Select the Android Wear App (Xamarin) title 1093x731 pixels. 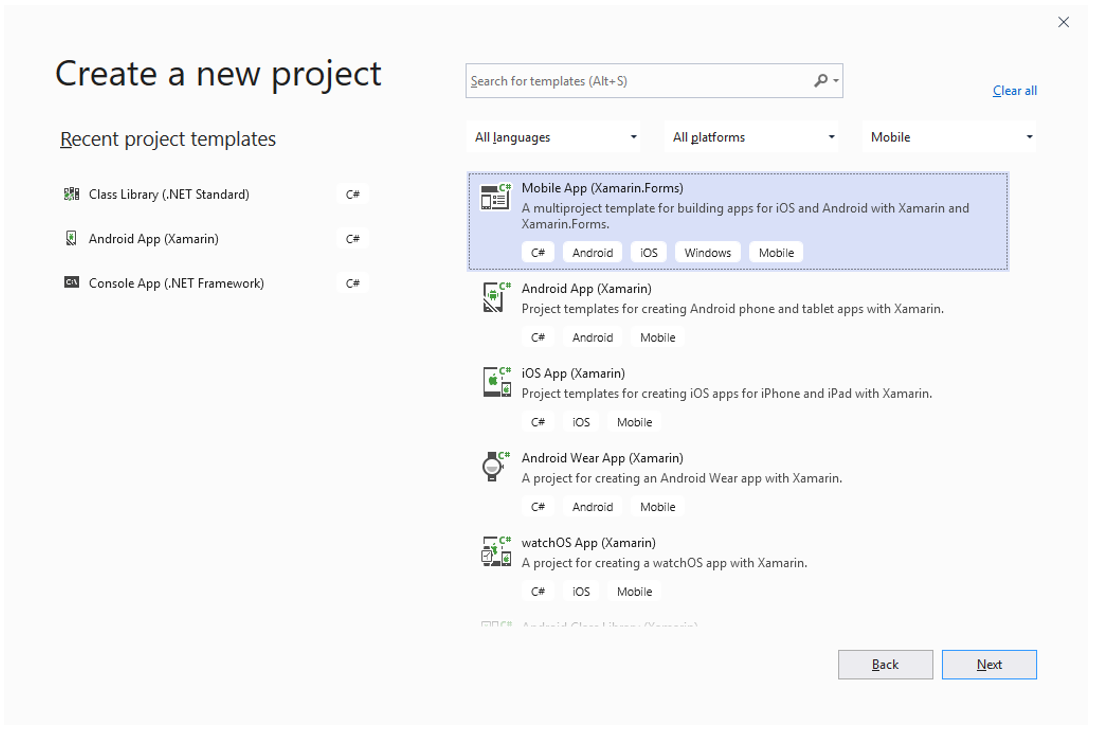[x=602, y=458]
